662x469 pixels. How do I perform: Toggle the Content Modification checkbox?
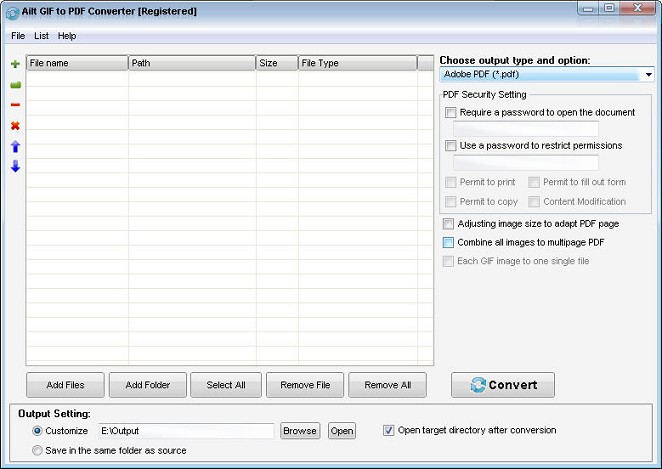pyautogui.click(x=534, y=202)
